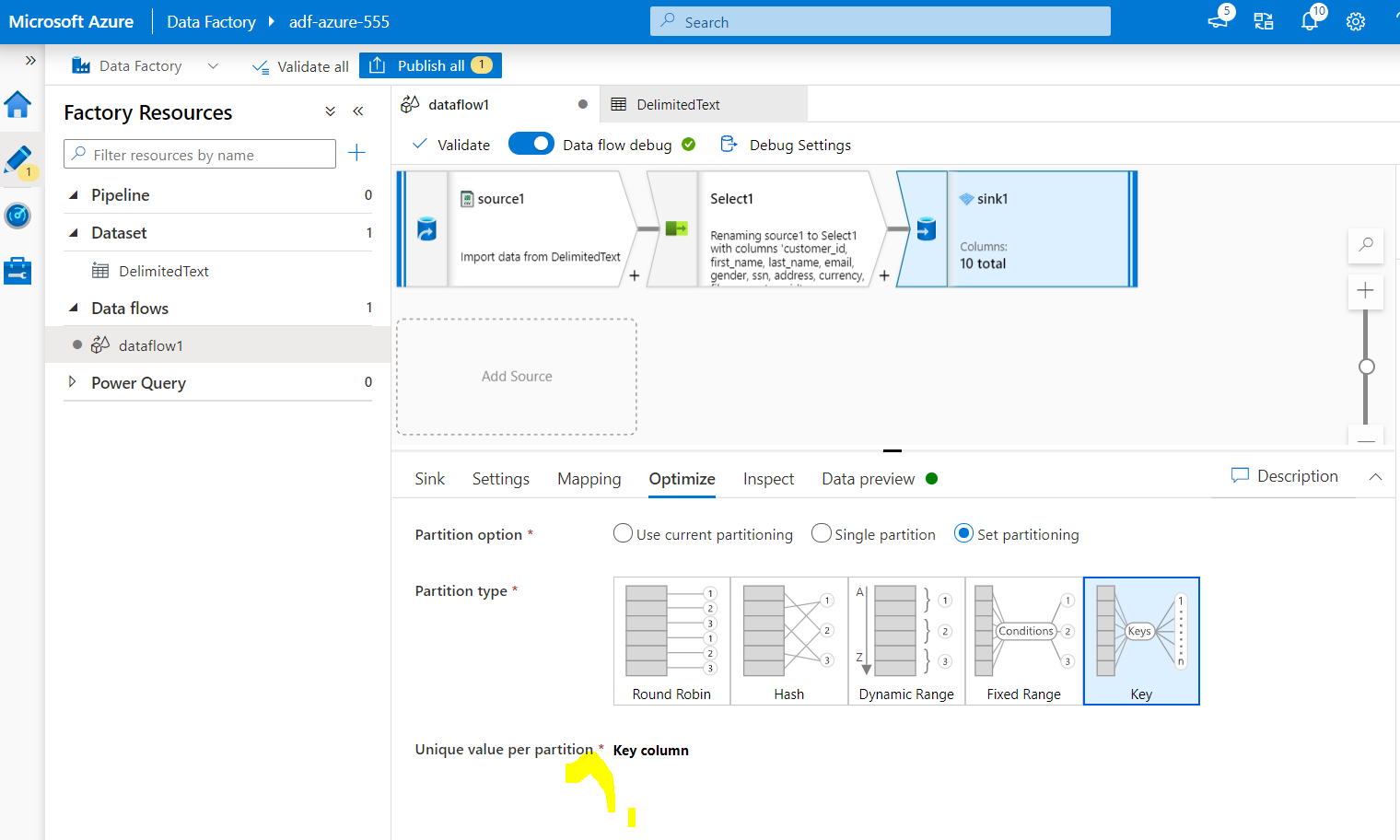This screenshot has width=1400, height=840.
Task: Select Use current partitioning radio
Action: point(623,533)
